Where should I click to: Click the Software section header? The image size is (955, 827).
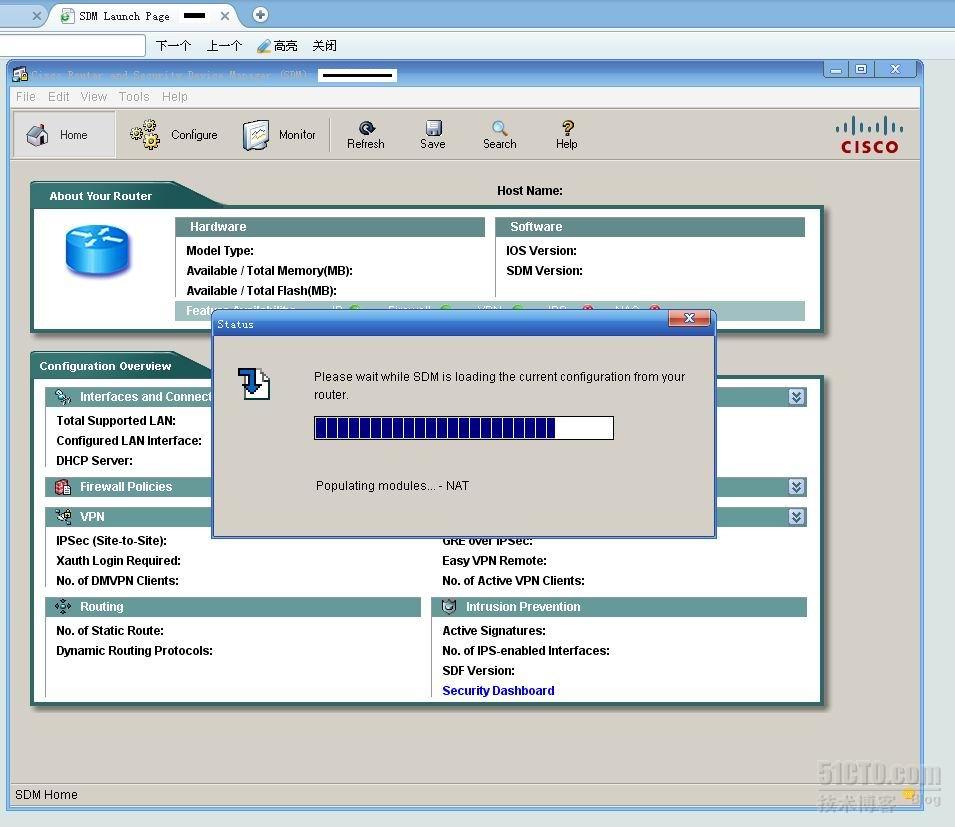tap(650, 227)
